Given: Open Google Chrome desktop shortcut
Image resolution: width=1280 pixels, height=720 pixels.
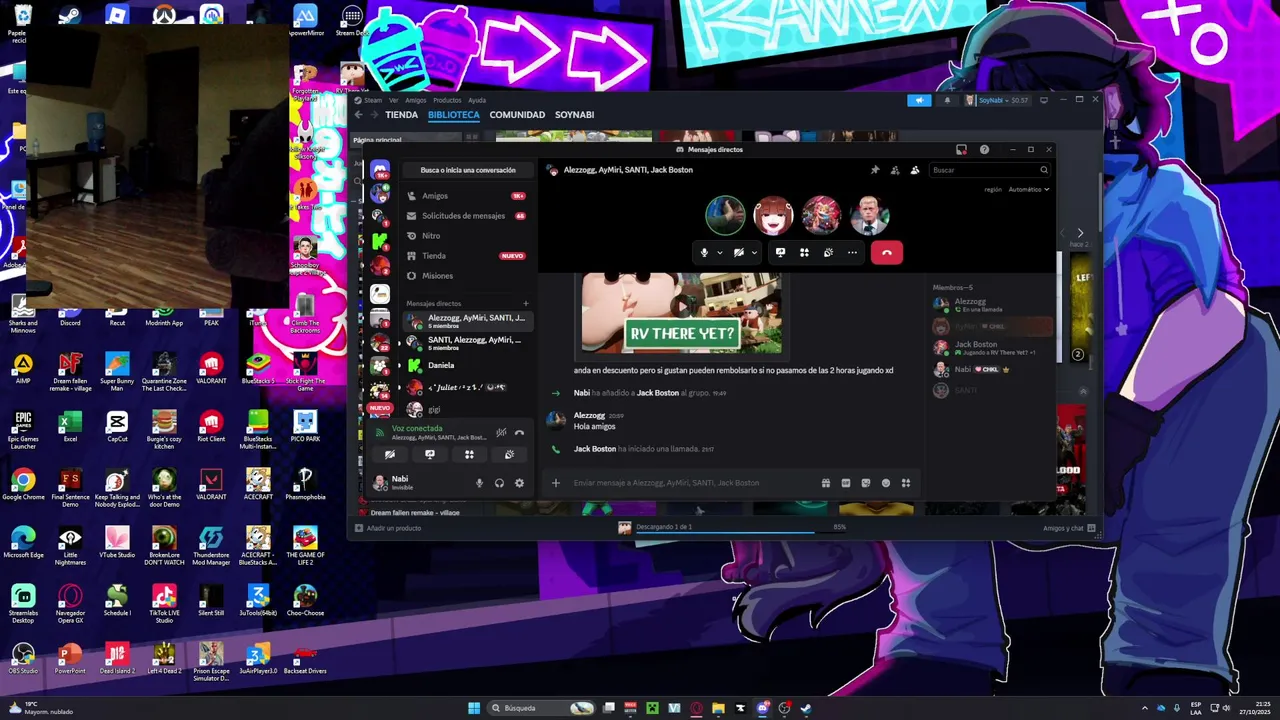Looking at the screenshot, I should click(23, 484).
